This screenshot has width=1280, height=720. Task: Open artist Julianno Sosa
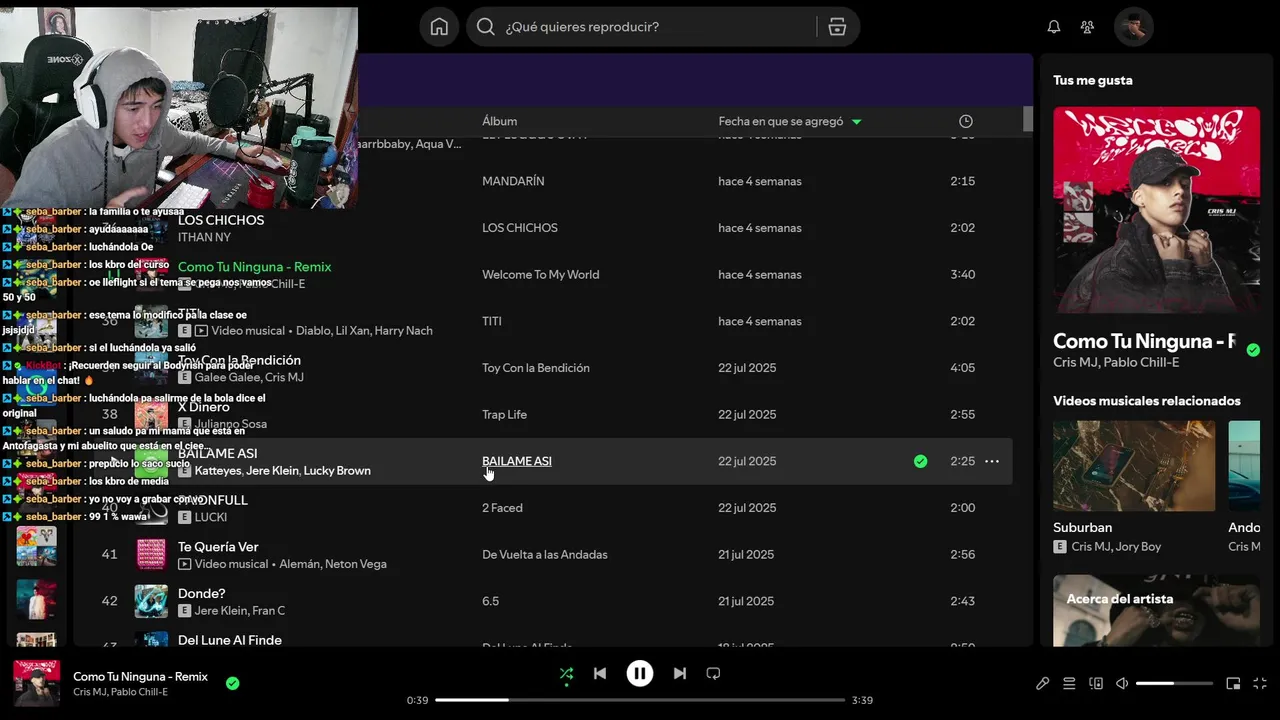[x=231, y=424]
